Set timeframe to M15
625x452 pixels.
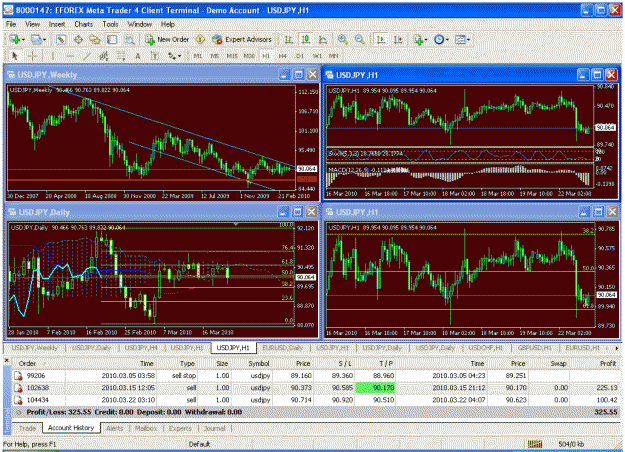pos(232,56)
